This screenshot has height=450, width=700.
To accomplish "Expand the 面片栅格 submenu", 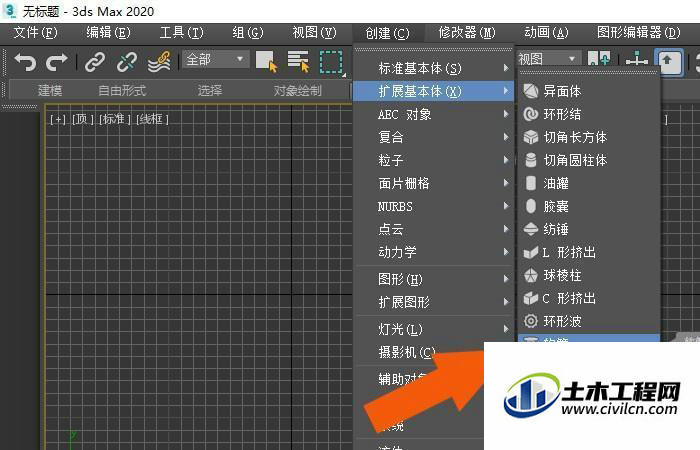I will tap(433, 183).
